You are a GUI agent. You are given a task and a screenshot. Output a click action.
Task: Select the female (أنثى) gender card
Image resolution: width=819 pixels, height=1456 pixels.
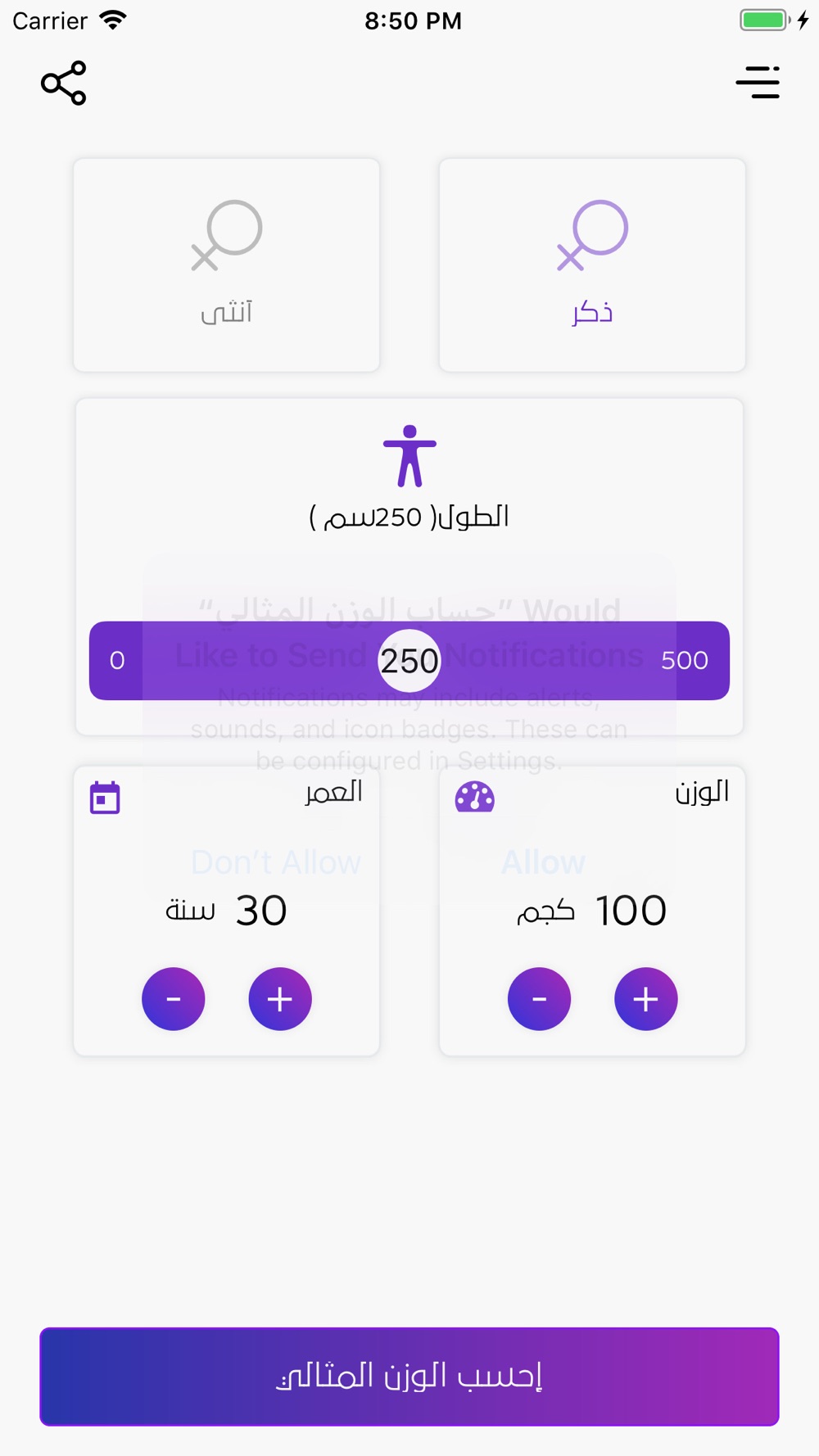pos(227,265)
